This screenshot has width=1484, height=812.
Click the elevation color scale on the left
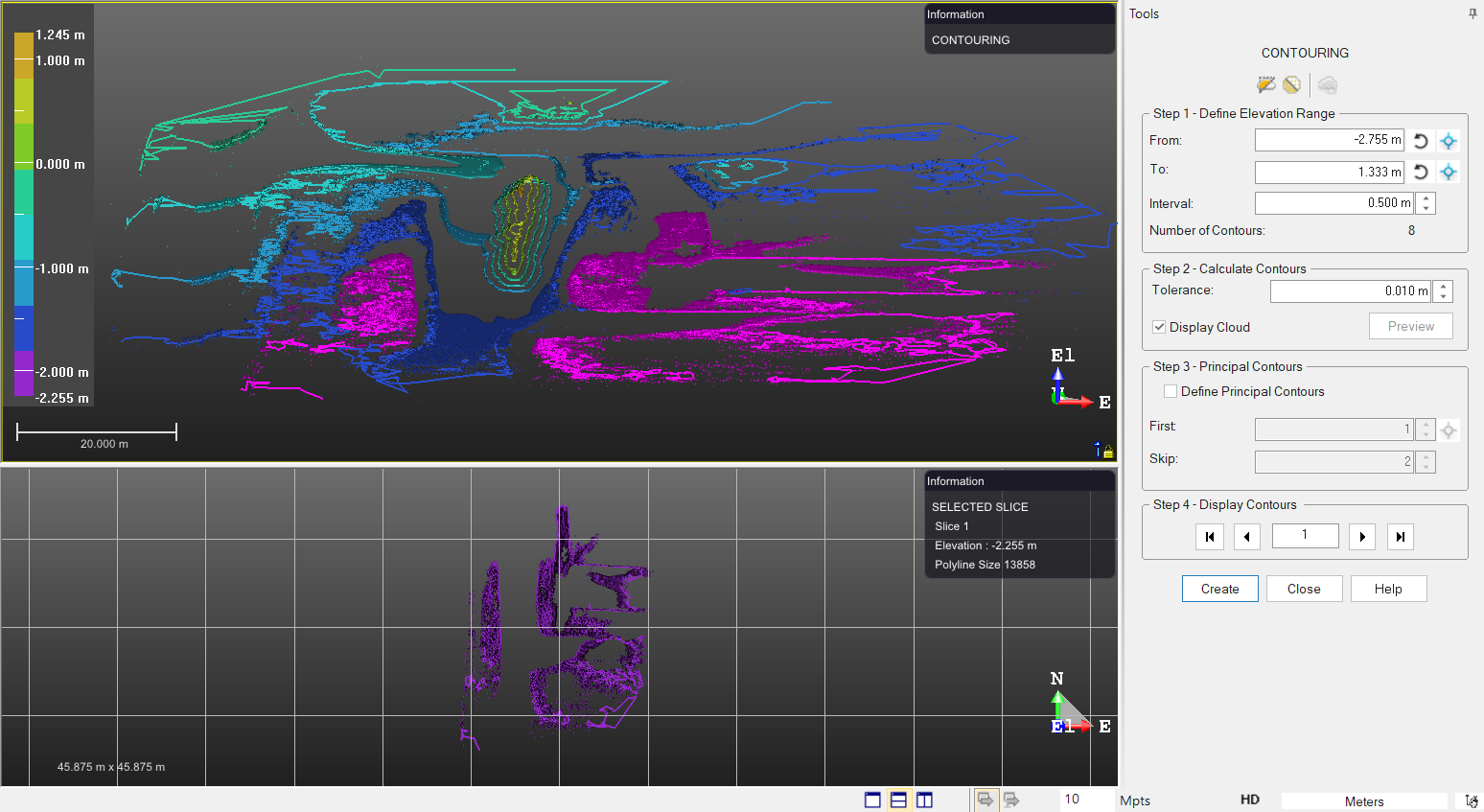(24, 211)
